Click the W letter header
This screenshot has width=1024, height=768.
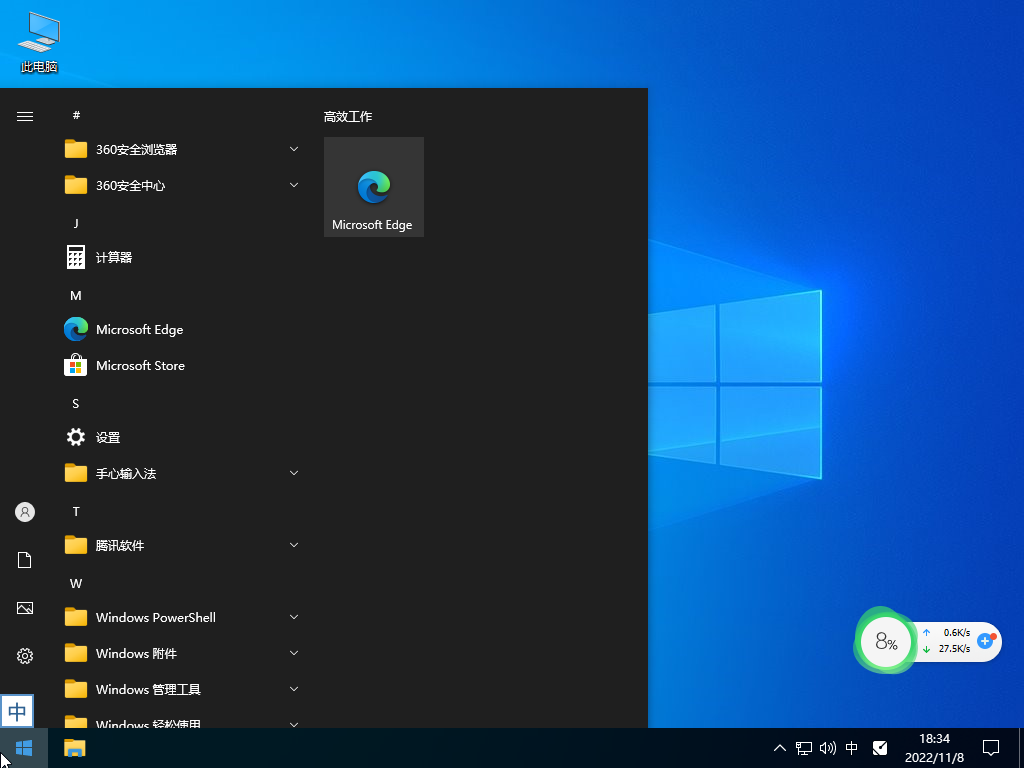(x=76, y=583)
